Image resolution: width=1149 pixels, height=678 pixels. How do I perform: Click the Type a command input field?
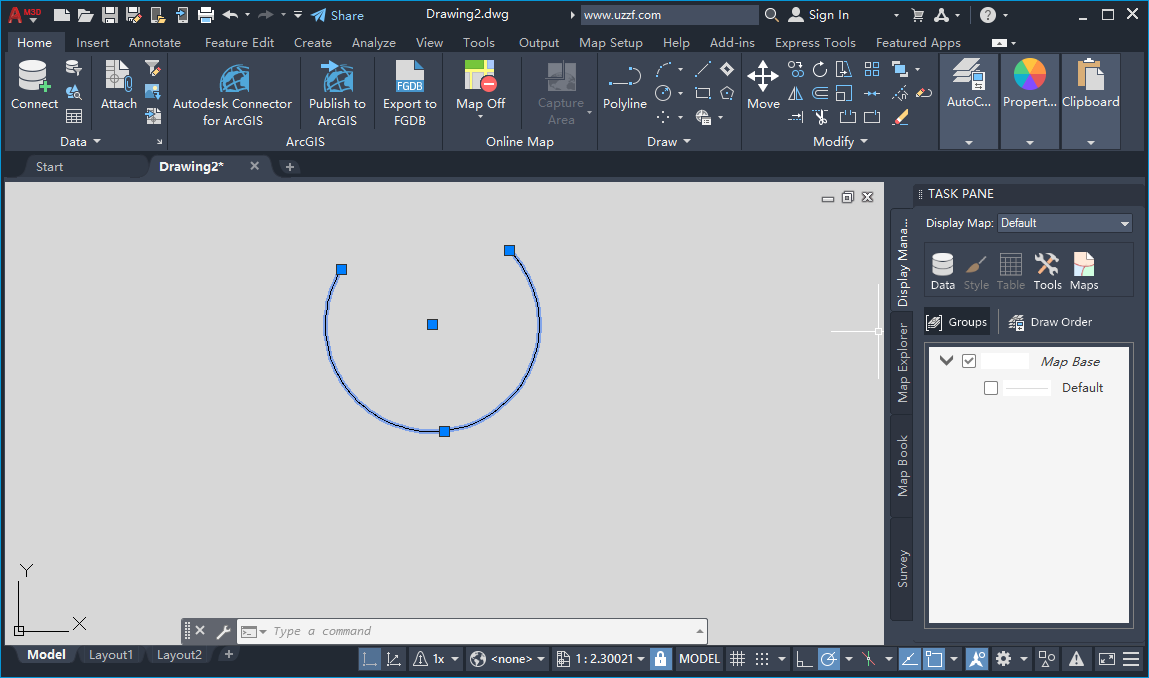coord(400,631)
